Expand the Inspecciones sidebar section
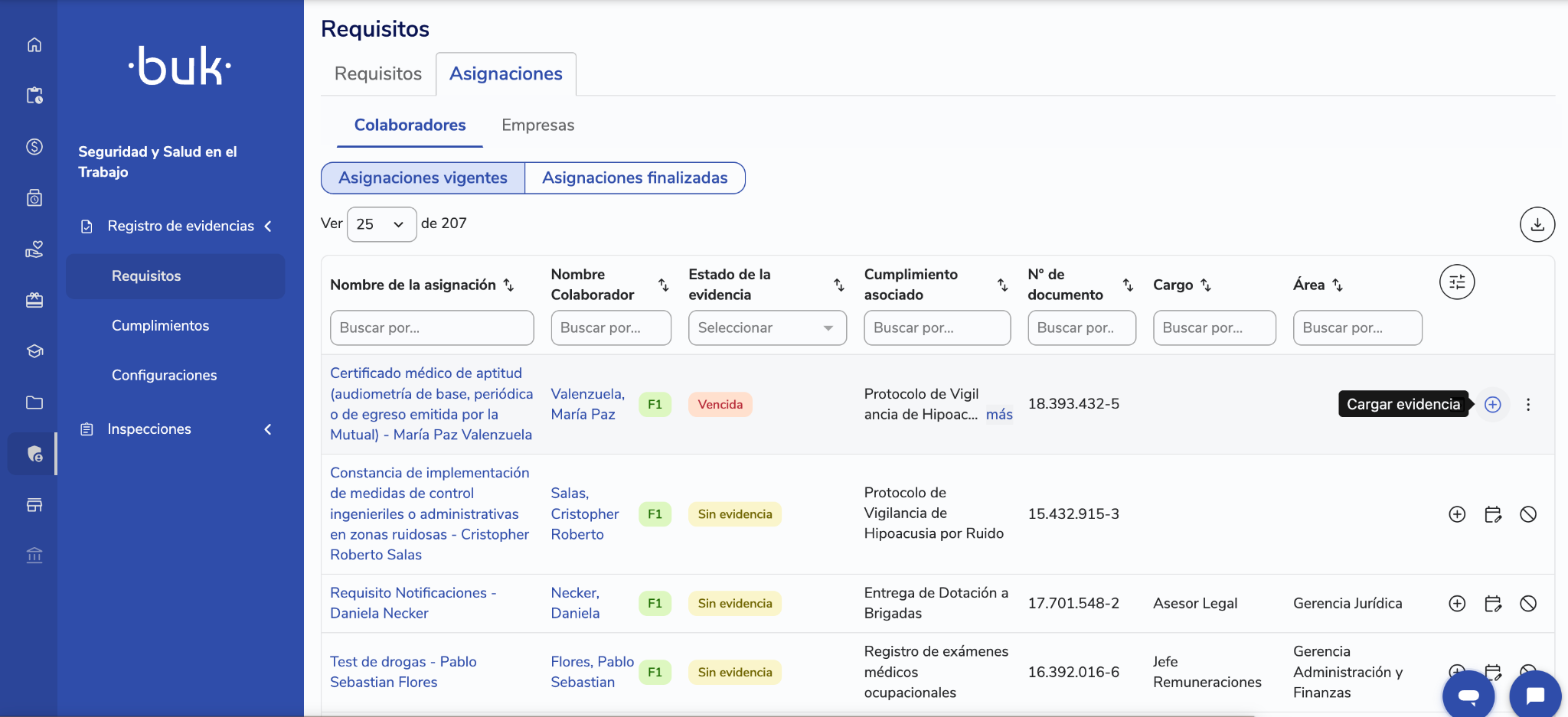This screenshot has height=717, width=1568. tap(176, 429)
